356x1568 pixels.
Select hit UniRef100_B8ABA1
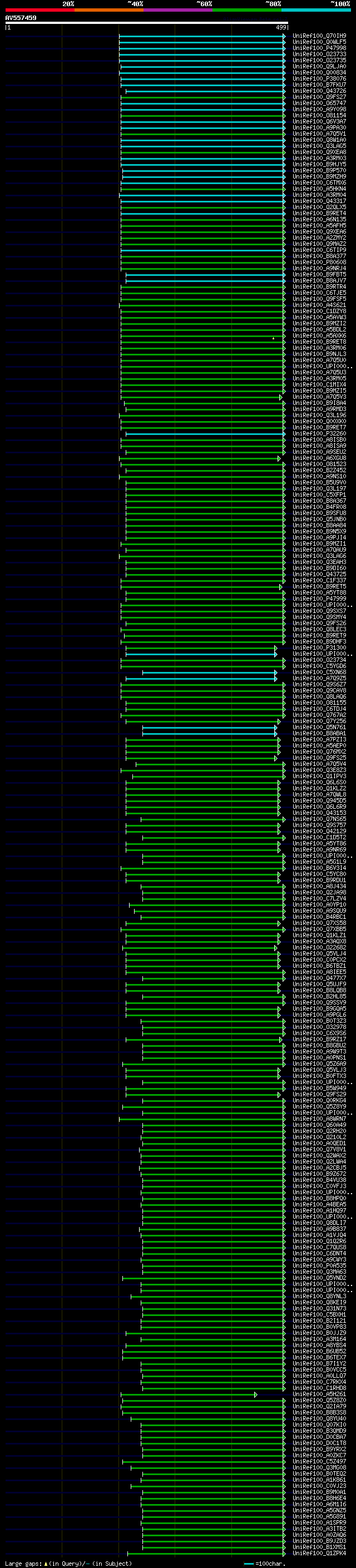[319, 734]
